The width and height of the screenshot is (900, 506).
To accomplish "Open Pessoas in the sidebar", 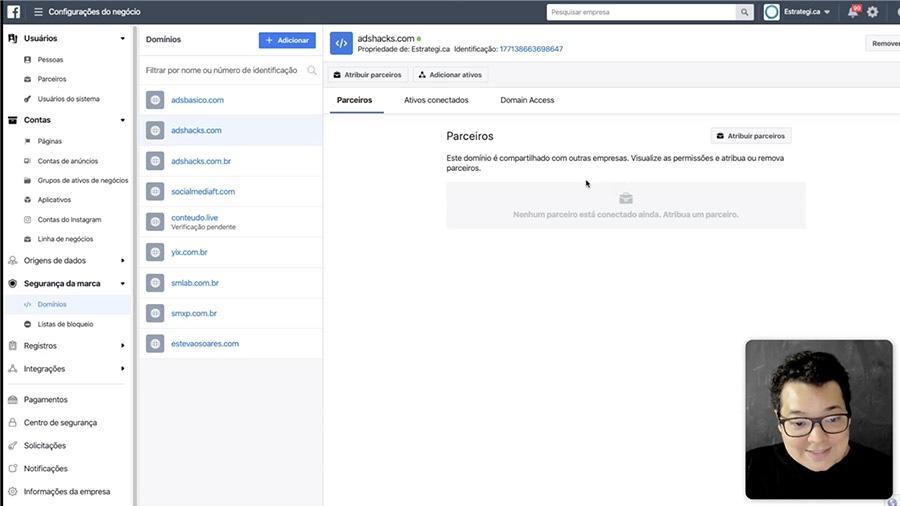I will pos(51,60).
